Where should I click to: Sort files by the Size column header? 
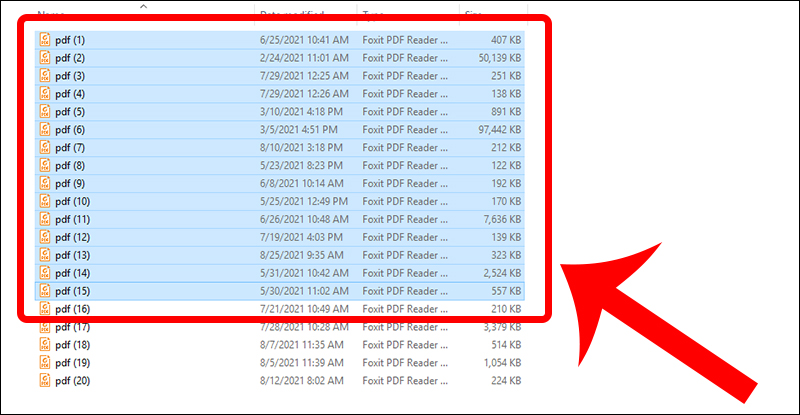[473, 14]
